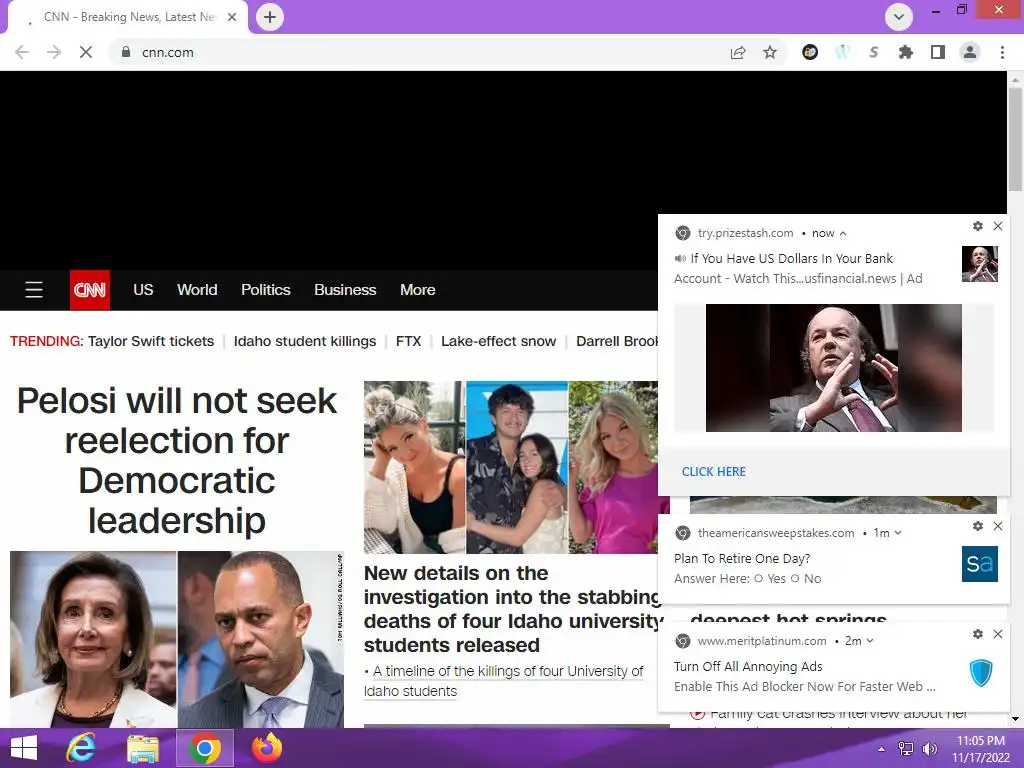Click the page vertical scrollbar thumb
The image size is (1024, 768).
(x=1015, y=138)
